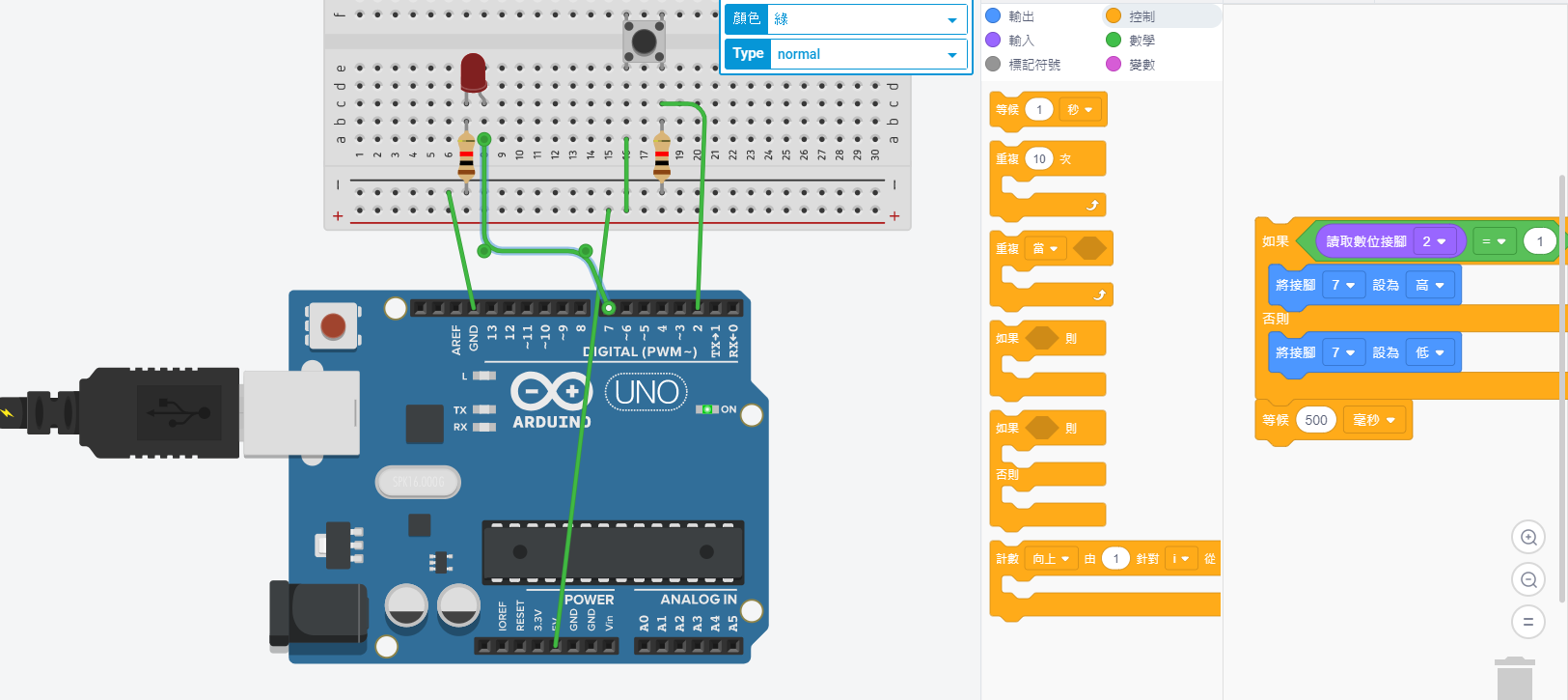Switch to the 數學 blocks category
This screenshot has height=700, width=1568.
1142,41
